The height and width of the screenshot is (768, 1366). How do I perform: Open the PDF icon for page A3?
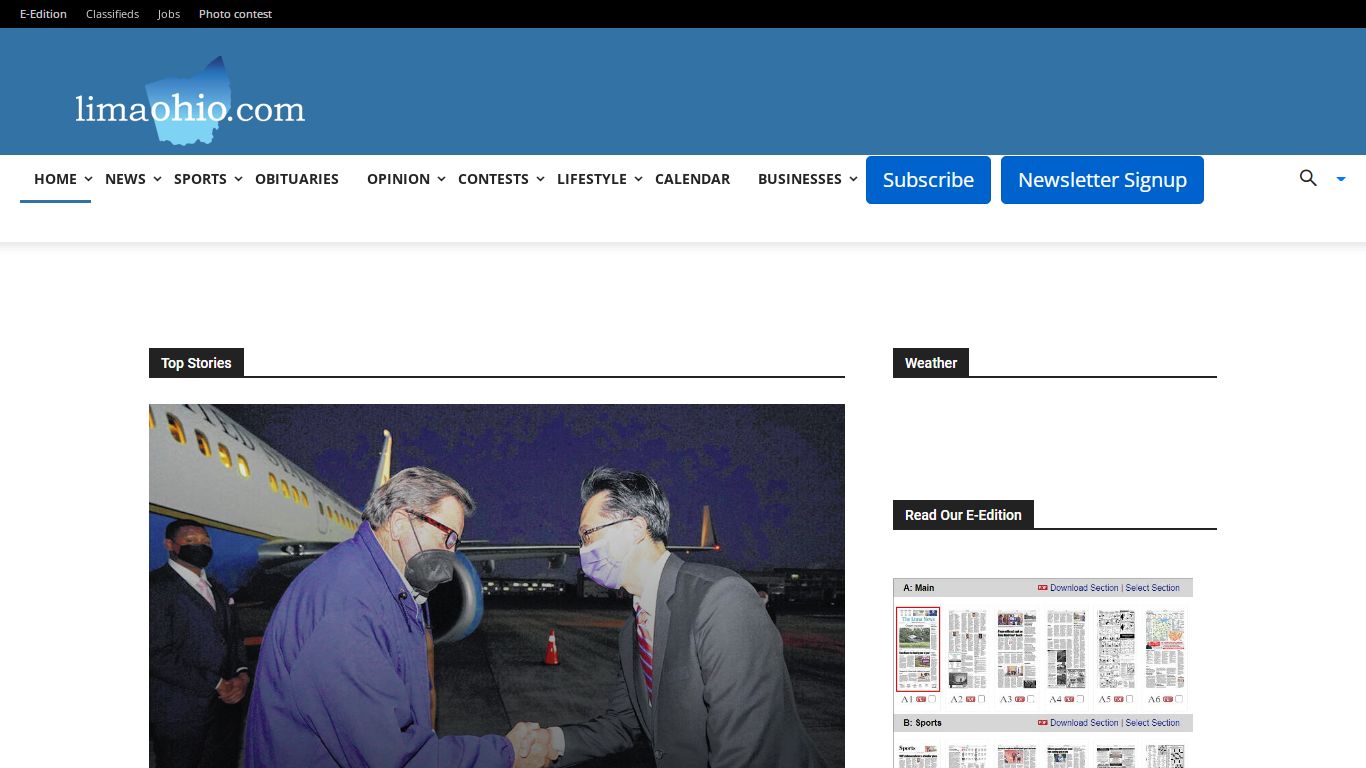(x=1020, y=699)
